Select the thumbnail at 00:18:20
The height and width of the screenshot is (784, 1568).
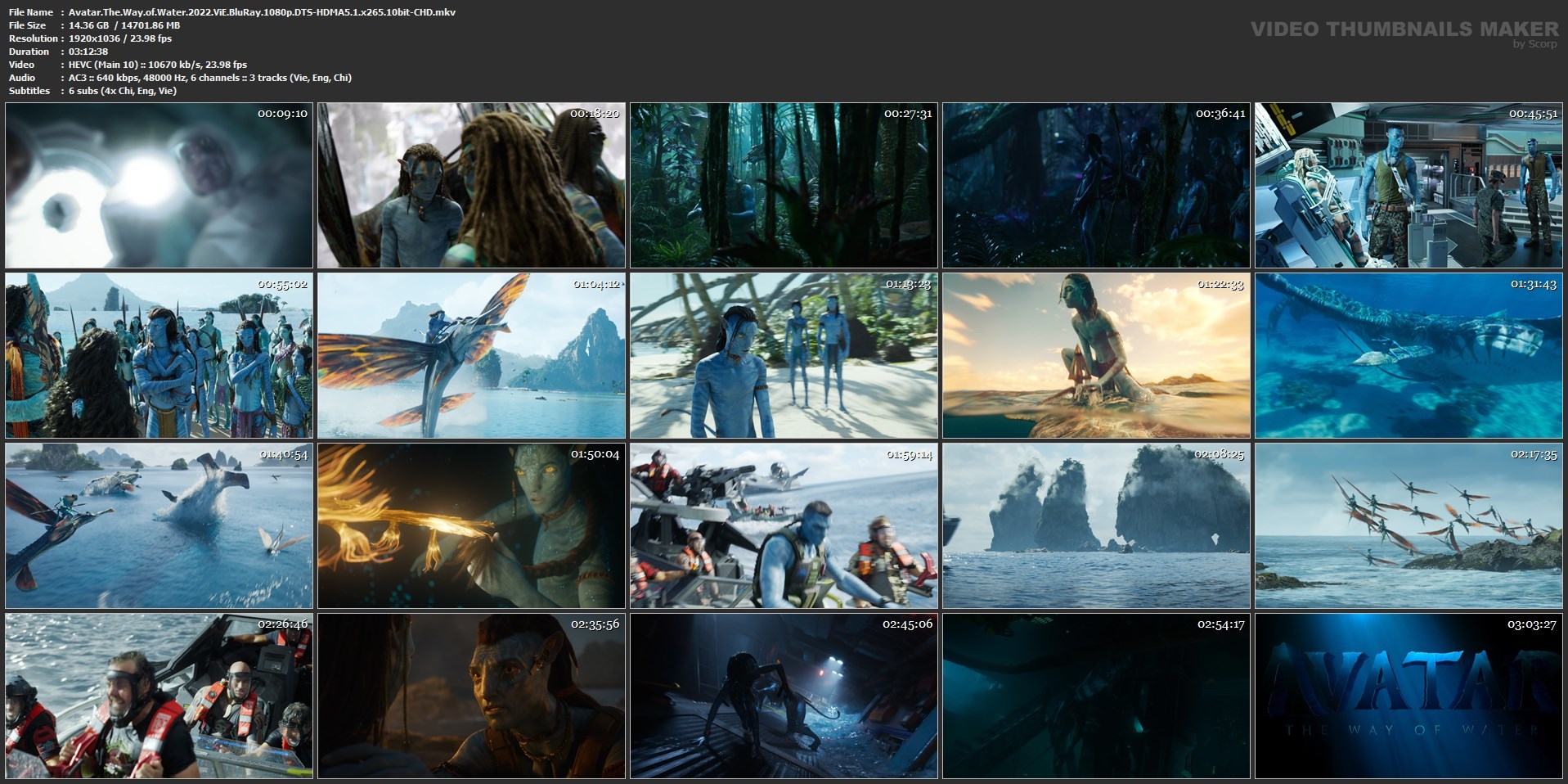471,186
